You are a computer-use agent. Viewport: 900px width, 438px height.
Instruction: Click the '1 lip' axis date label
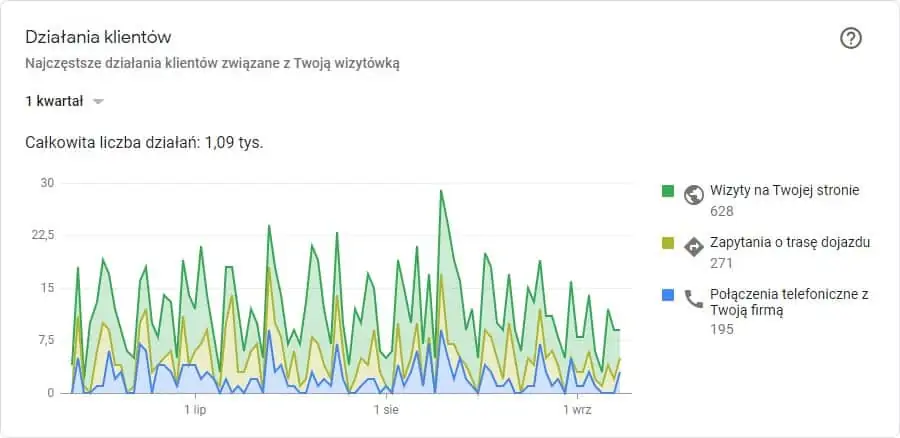(x=196, y=410)
